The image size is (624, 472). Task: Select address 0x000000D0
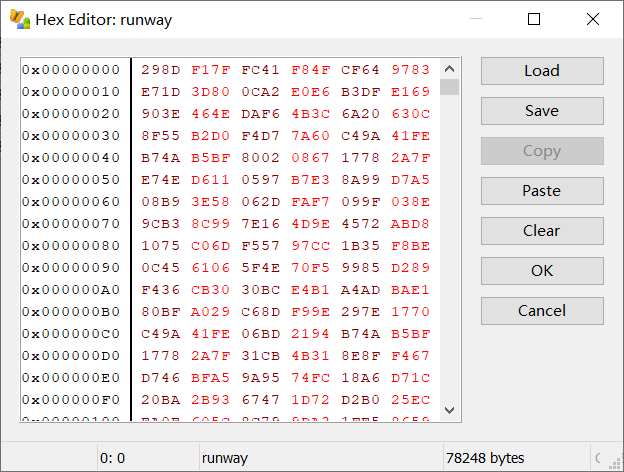click(x=71, y=355)
